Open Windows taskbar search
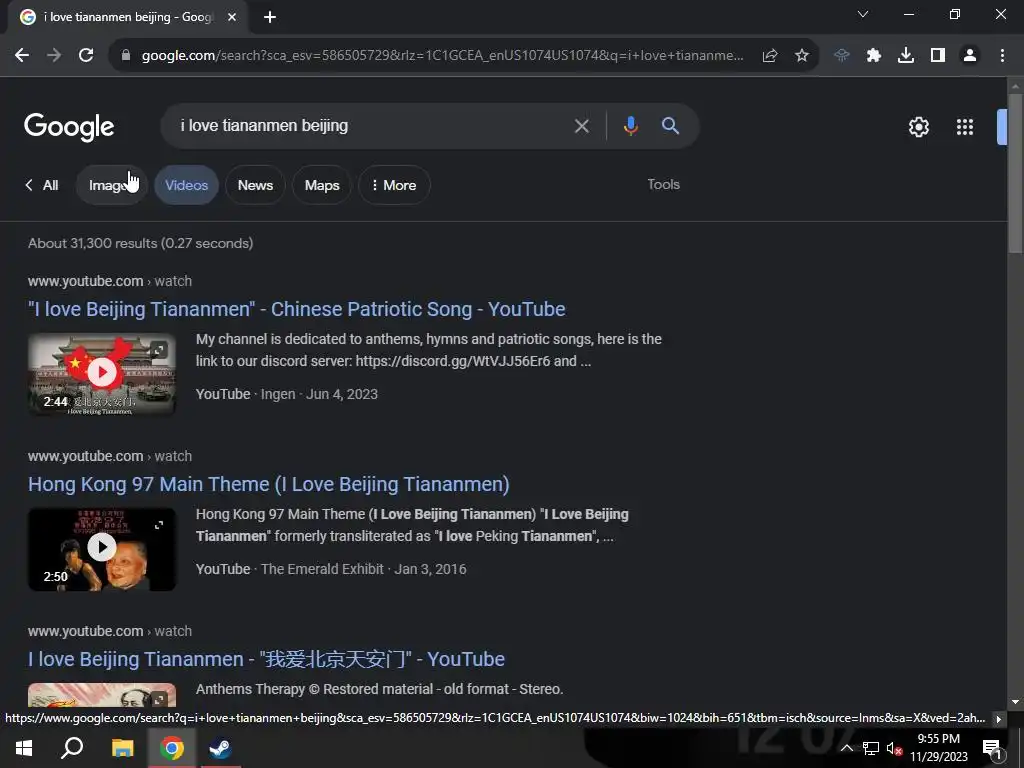The width and height of the screenshot is (1024, 768). point(72,748)
